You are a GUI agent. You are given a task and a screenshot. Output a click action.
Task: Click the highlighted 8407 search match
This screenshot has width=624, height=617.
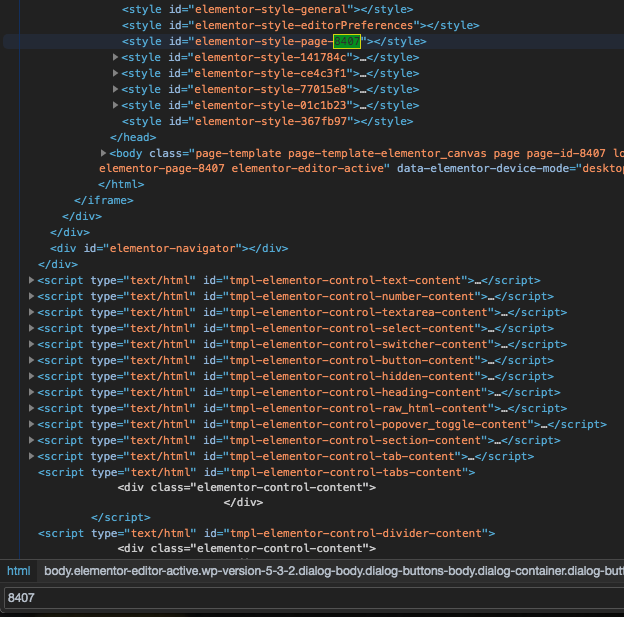point(347,41)
